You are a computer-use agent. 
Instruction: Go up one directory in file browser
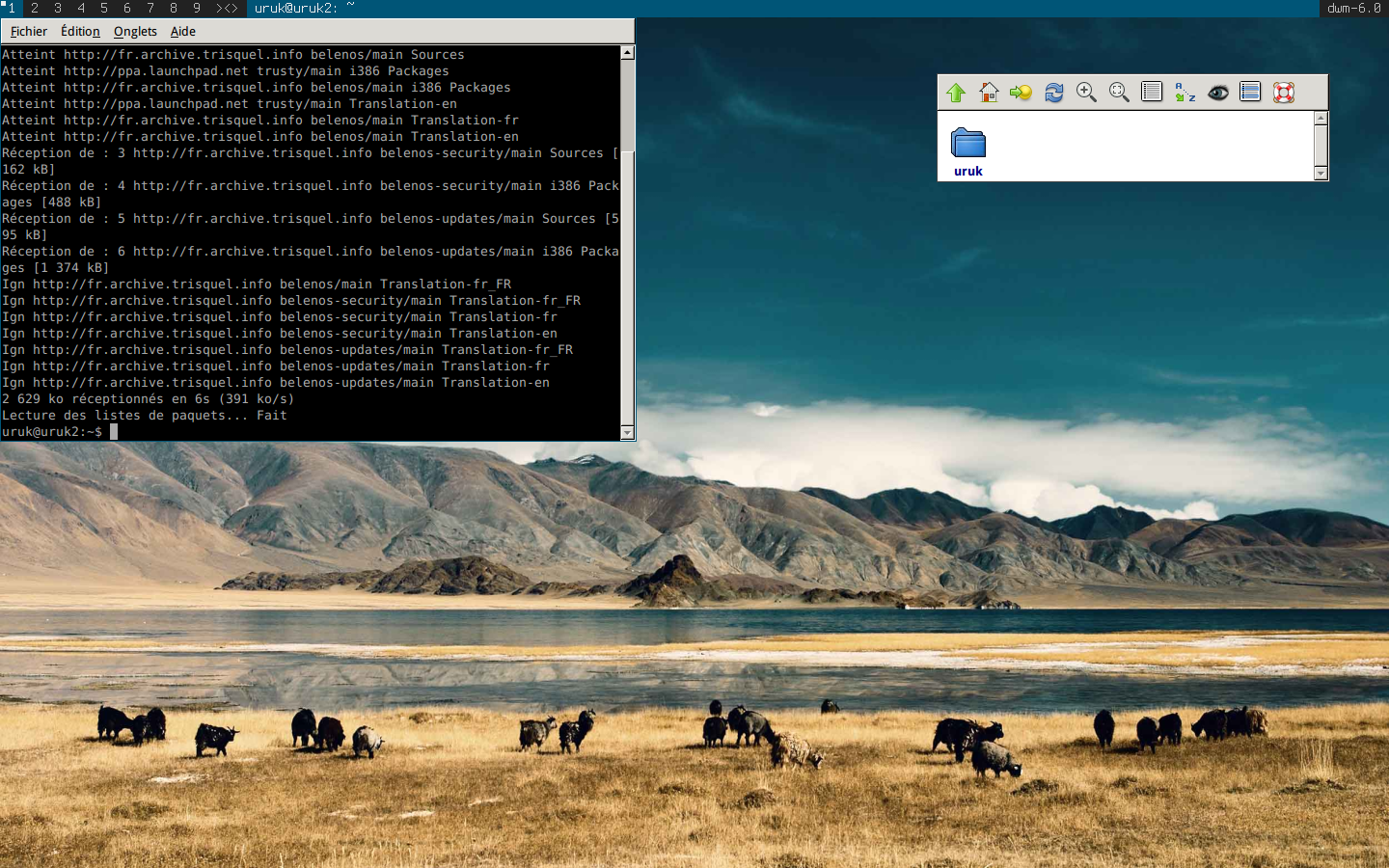click(x=956, y=93)
